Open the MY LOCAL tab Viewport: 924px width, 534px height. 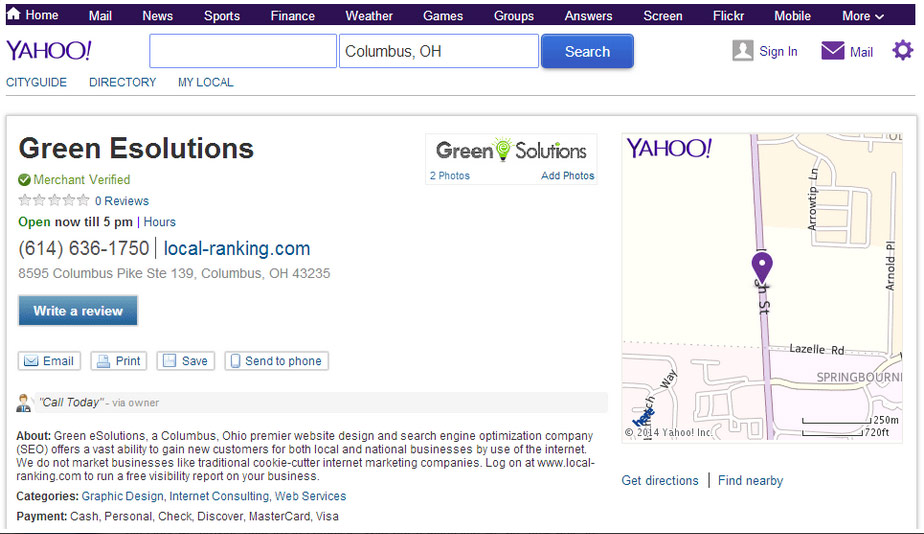coord(206,83)
